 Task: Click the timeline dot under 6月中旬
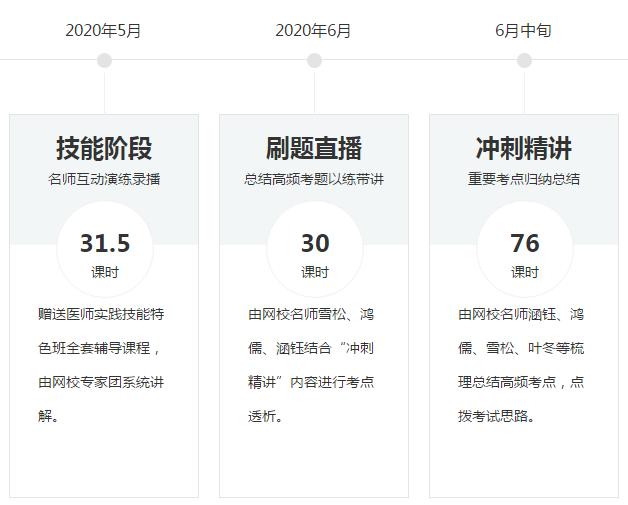[x=524, y=61]
